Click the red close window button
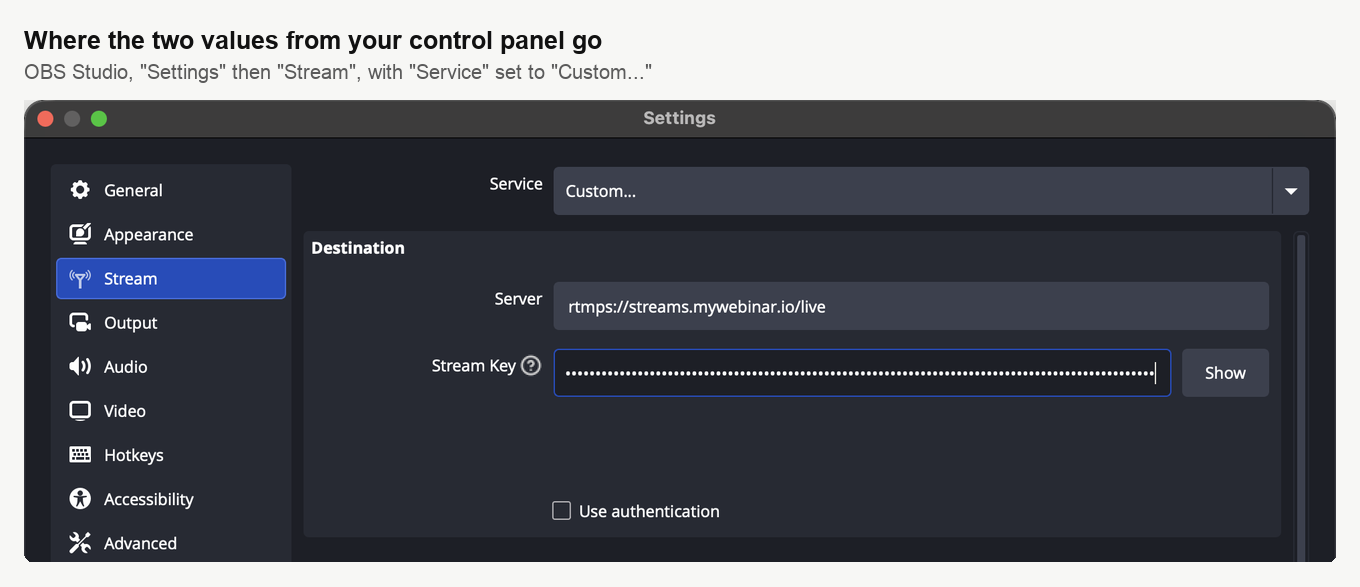The image size is (1360, 587). tap(45, 118)
